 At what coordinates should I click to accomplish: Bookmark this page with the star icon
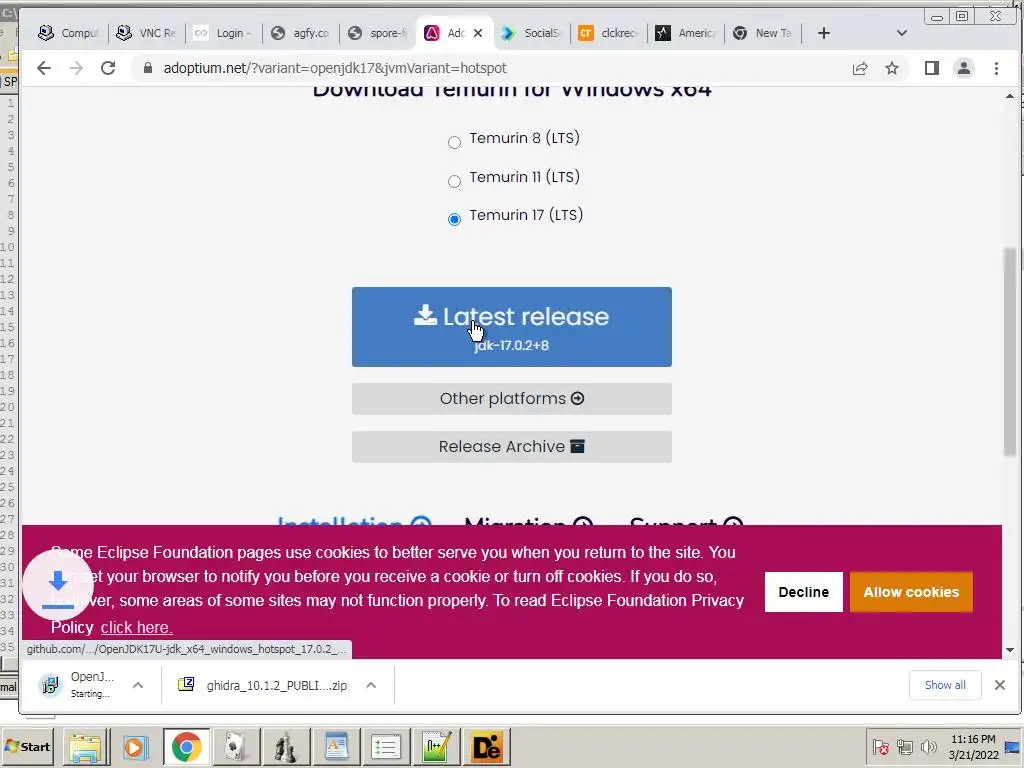(x=892, y=68)
